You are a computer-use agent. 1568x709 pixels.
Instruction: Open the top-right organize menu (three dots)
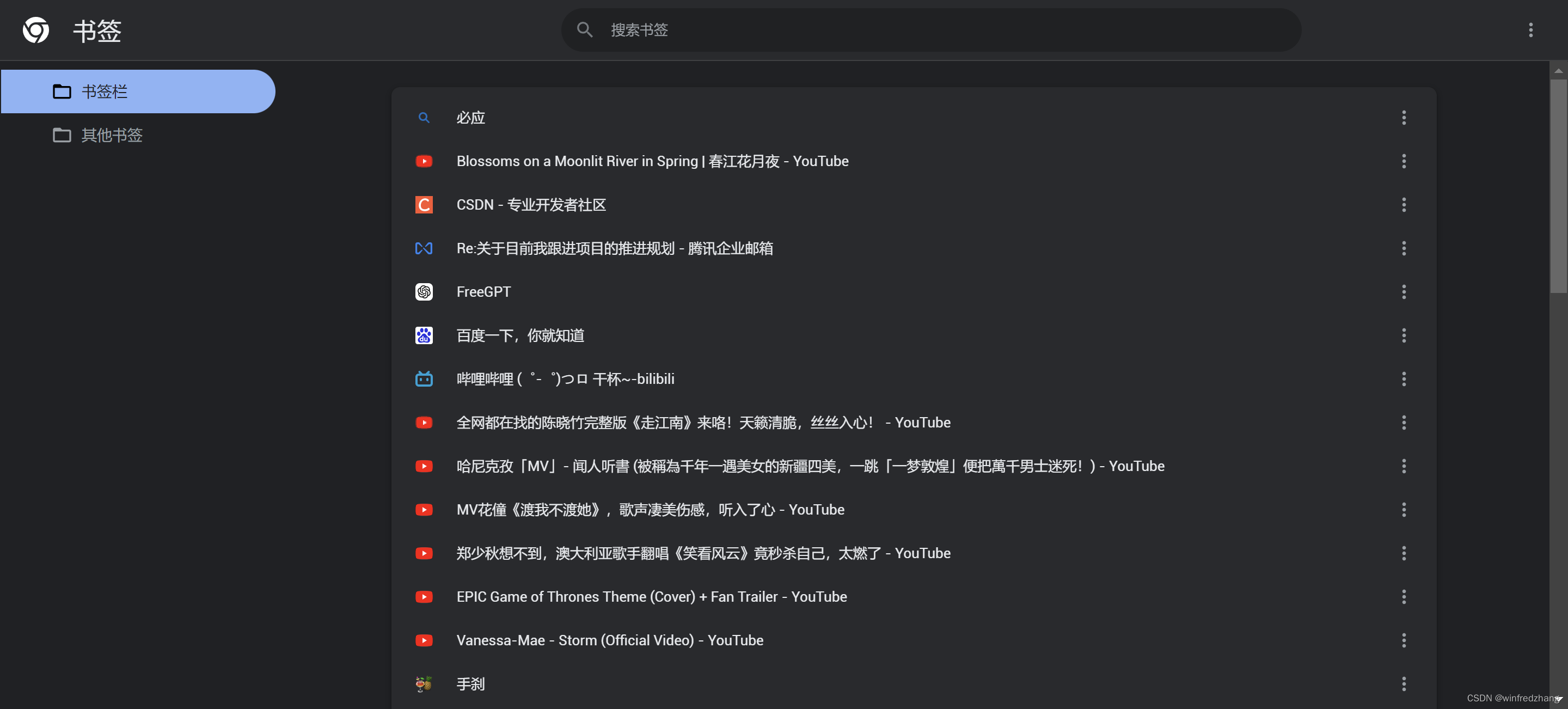[x=1530, y=30]
